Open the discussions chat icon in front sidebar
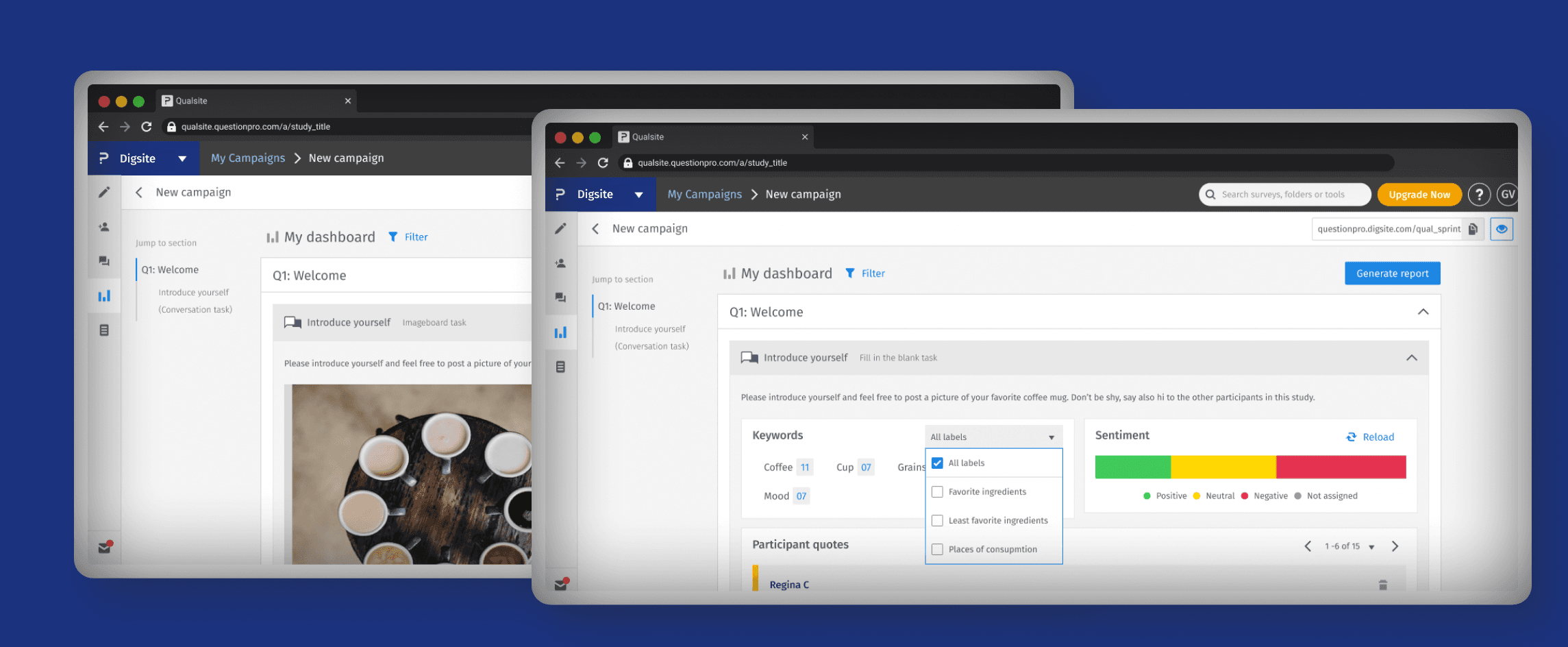The height and width of the screenshot is (647, 1568). pos(560,297)
